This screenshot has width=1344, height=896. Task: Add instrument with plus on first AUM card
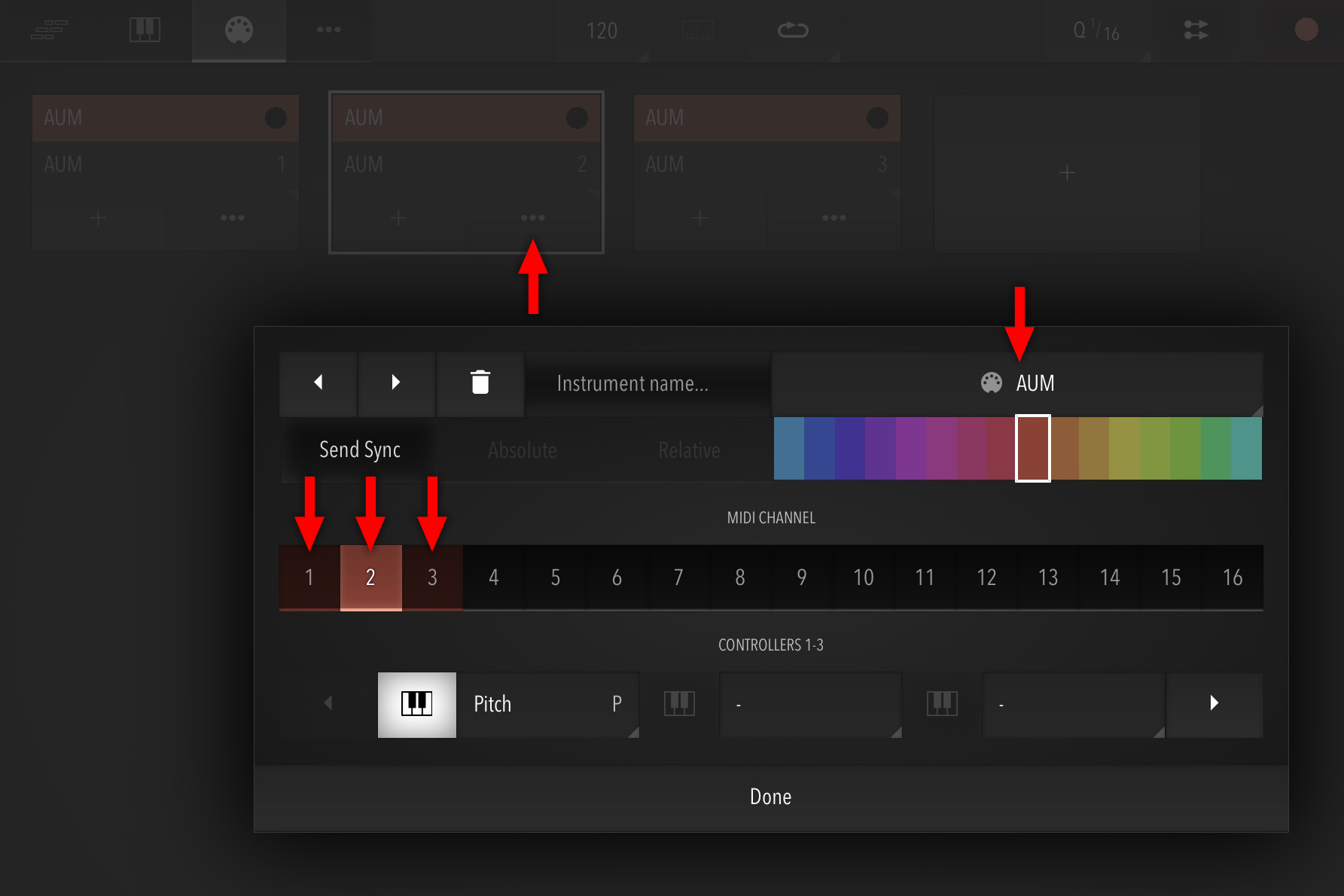pos(98,218)
